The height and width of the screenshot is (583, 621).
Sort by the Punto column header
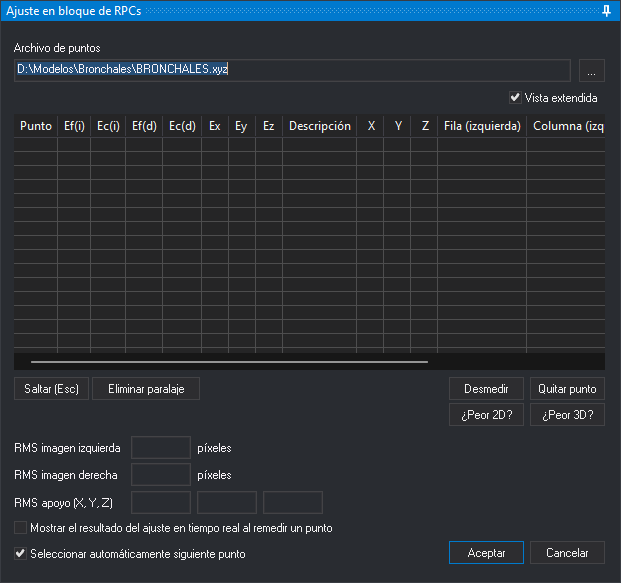point(36,126)
